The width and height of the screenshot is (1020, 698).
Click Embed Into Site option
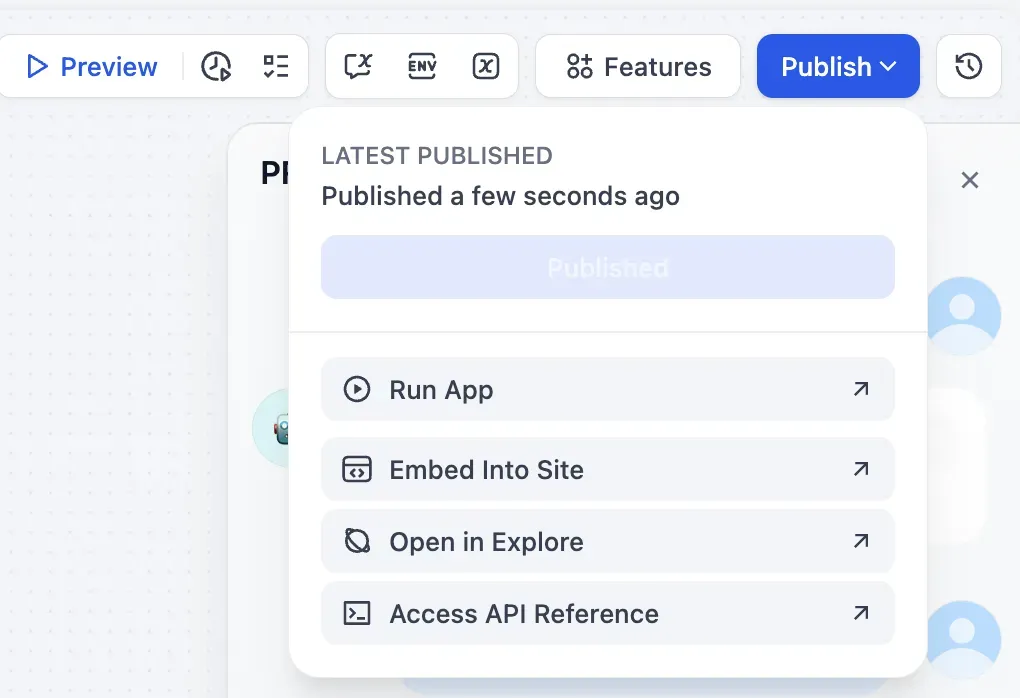pyautogui.click(x=607, y=469)
